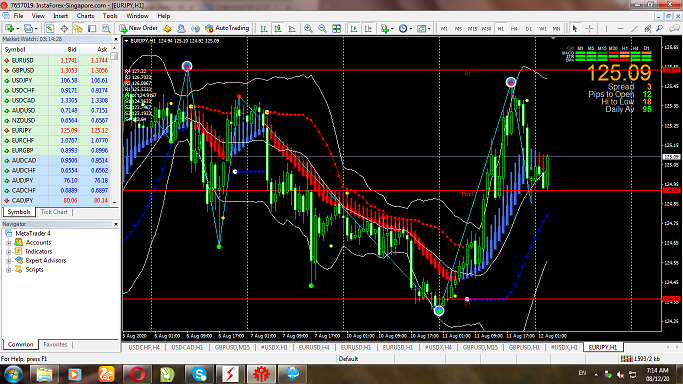This screenshot has height=384, width=683.
Task: Switch to the Favorites tab in Navigator
Action: (55, 344)
